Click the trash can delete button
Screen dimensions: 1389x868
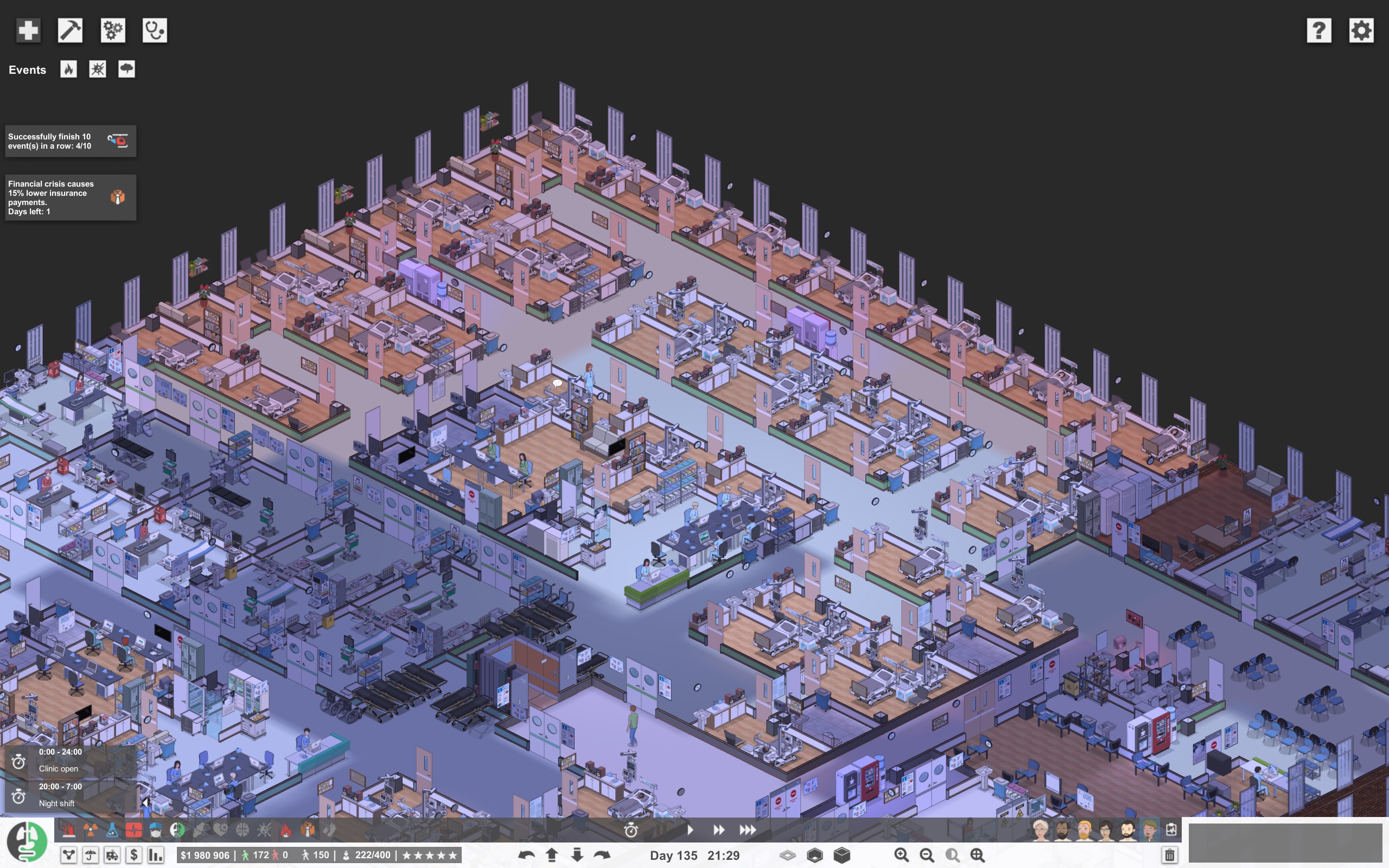(x=1169, y=855)
